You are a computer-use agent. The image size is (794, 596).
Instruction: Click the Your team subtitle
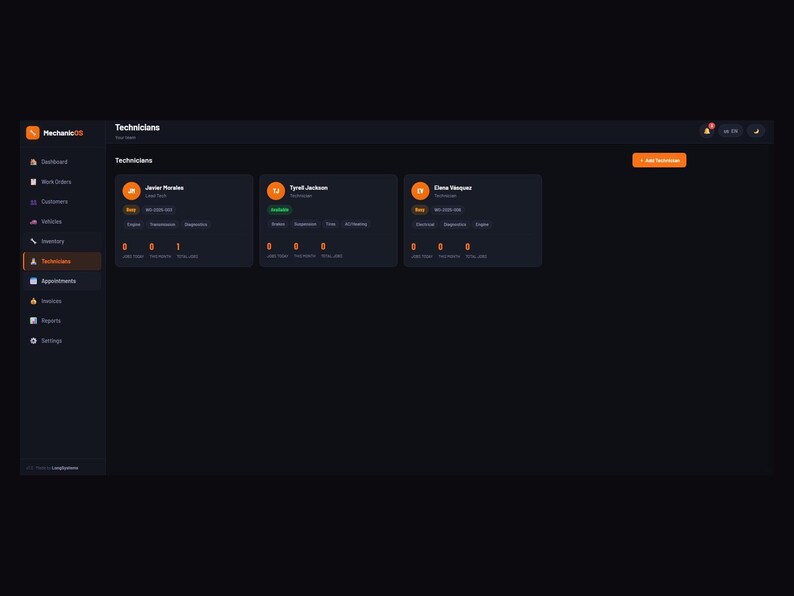coord(125,138)
